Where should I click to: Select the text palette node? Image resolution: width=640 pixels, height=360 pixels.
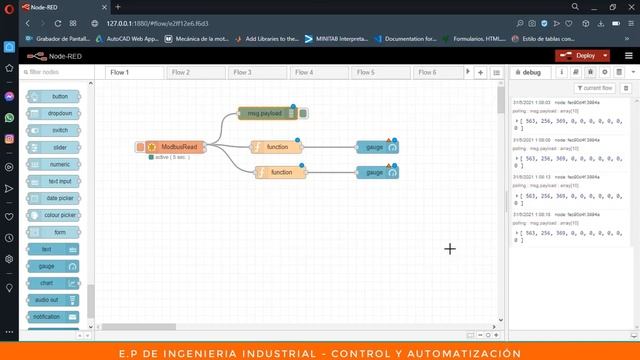[53, 249]
